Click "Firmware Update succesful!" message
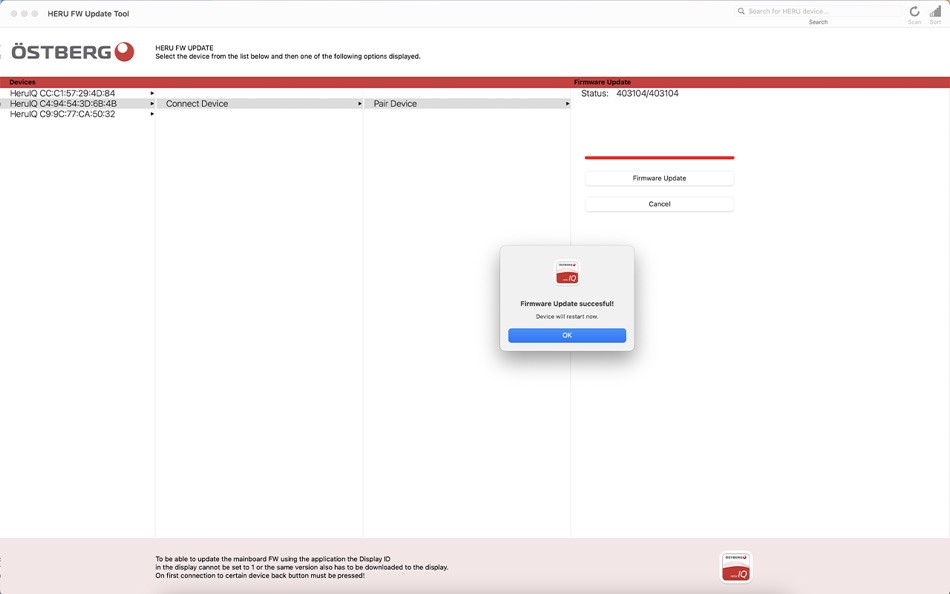This screenshot has width=950, height=594. (x=567, y=304)
